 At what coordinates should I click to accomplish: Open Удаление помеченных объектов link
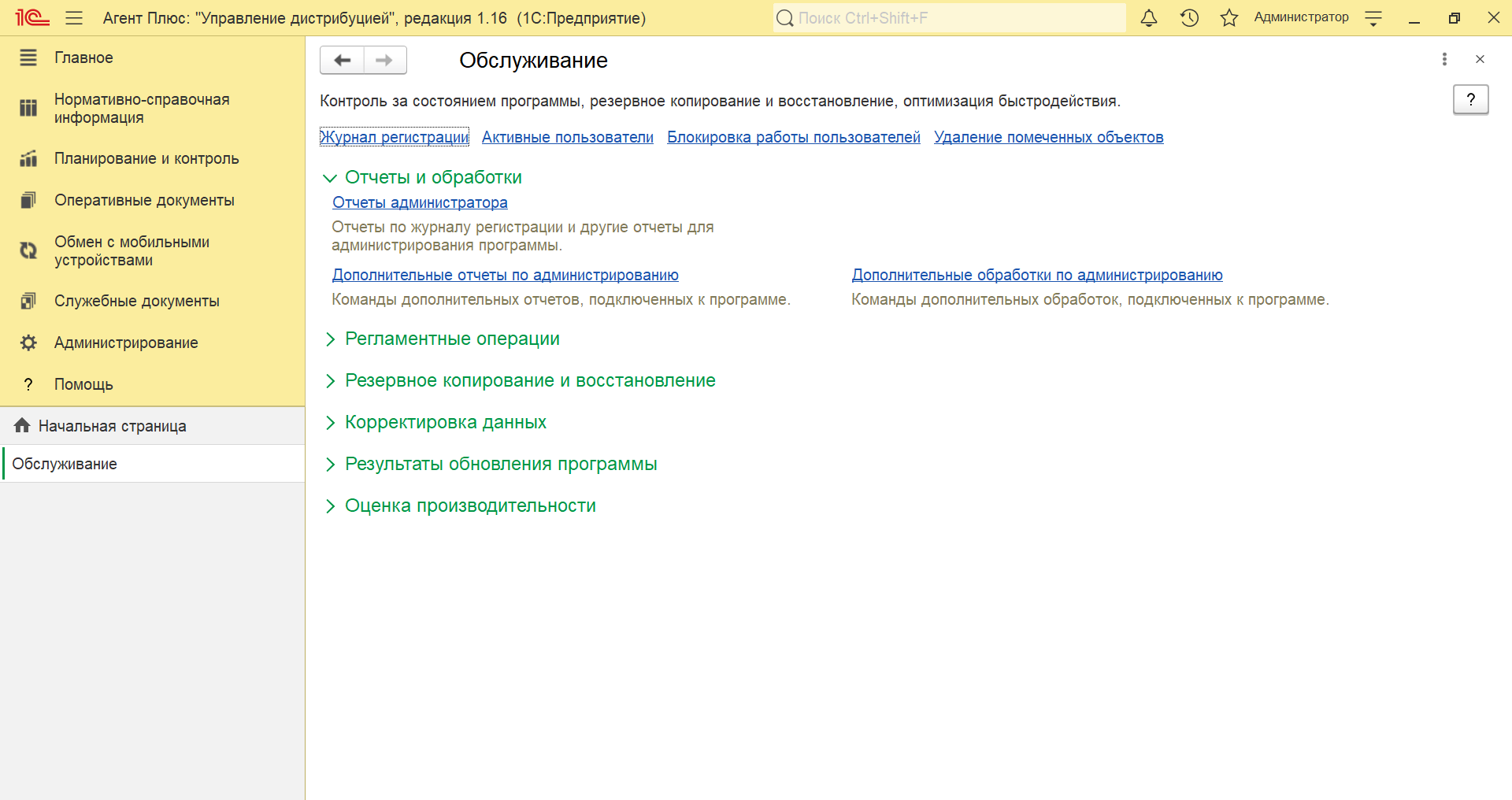pos(1049,137)
